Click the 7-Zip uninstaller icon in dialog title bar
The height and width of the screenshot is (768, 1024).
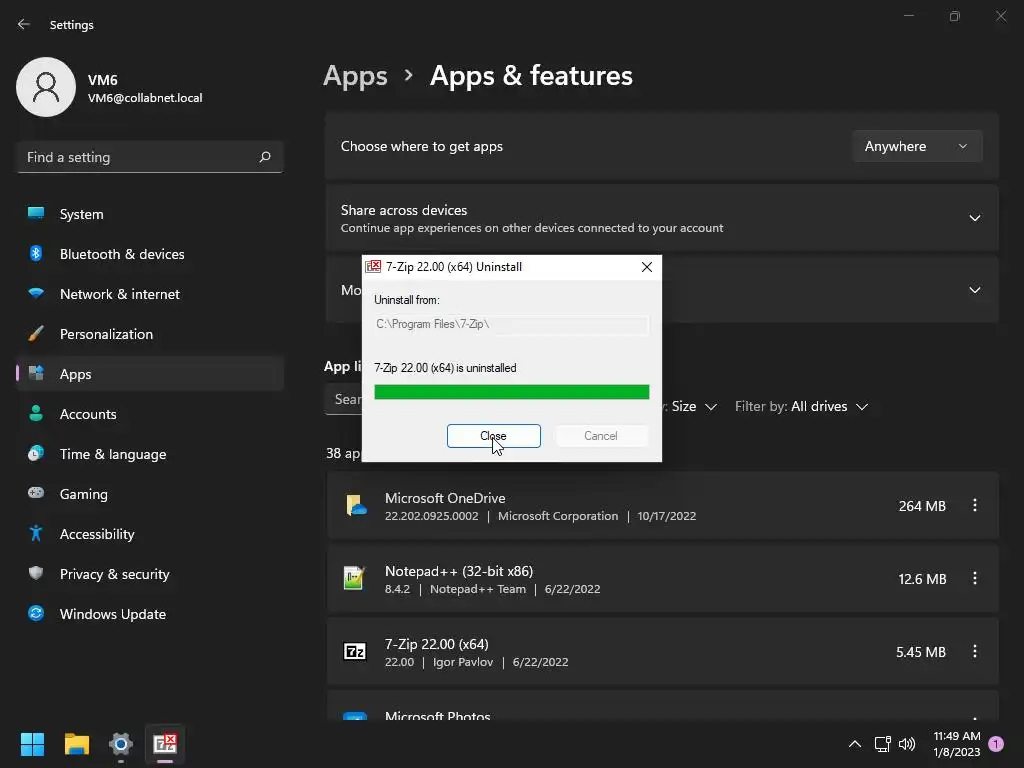pos(374,266)
